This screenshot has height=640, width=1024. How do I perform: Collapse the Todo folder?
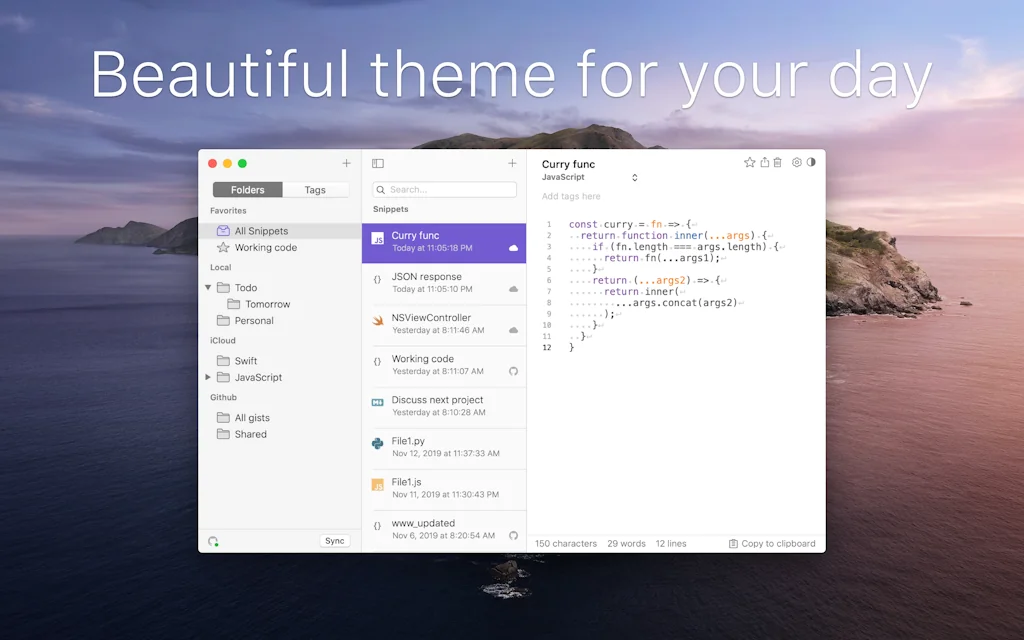208,288
